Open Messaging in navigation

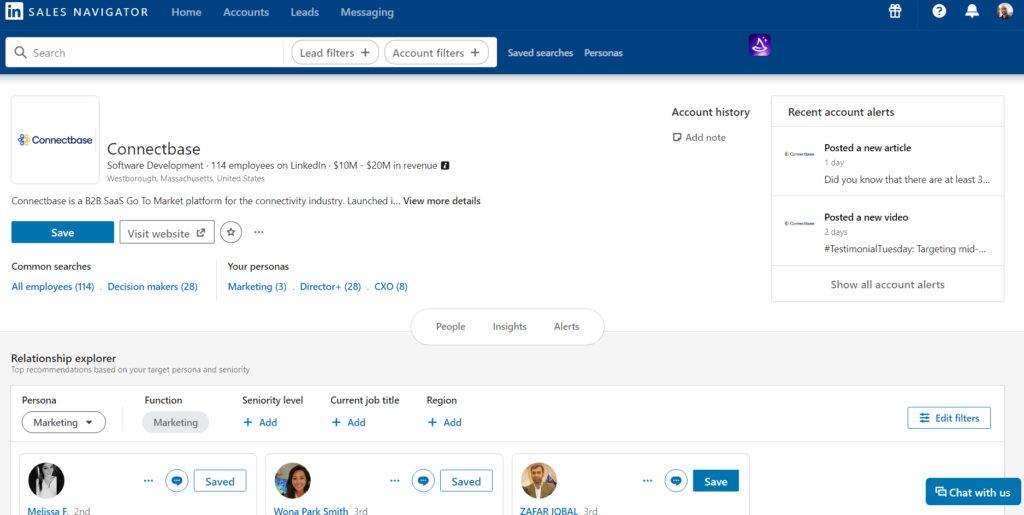(x=367, y=12)
